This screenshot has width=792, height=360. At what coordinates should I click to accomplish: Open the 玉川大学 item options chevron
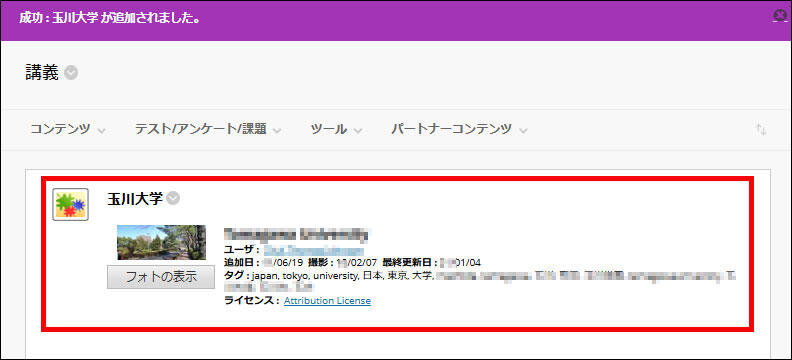click(173, 198)
